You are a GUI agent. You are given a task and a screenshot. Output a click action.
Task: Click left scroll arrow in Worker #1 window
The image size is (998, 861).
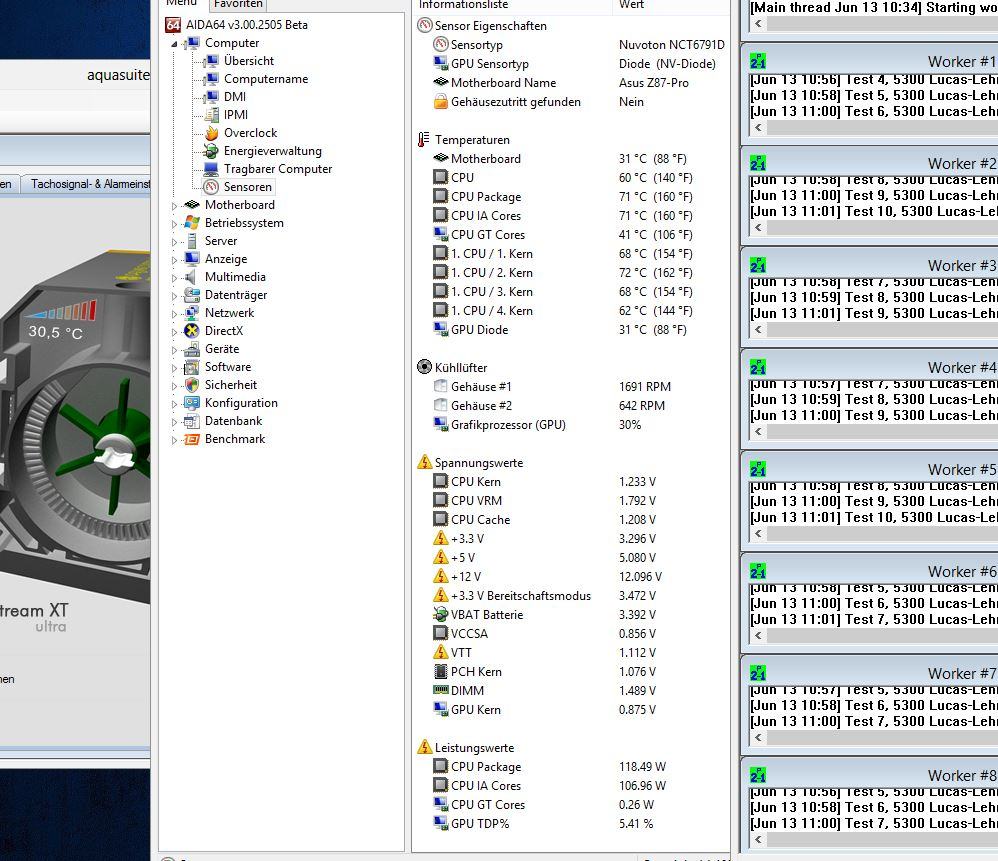click(758, 127)
